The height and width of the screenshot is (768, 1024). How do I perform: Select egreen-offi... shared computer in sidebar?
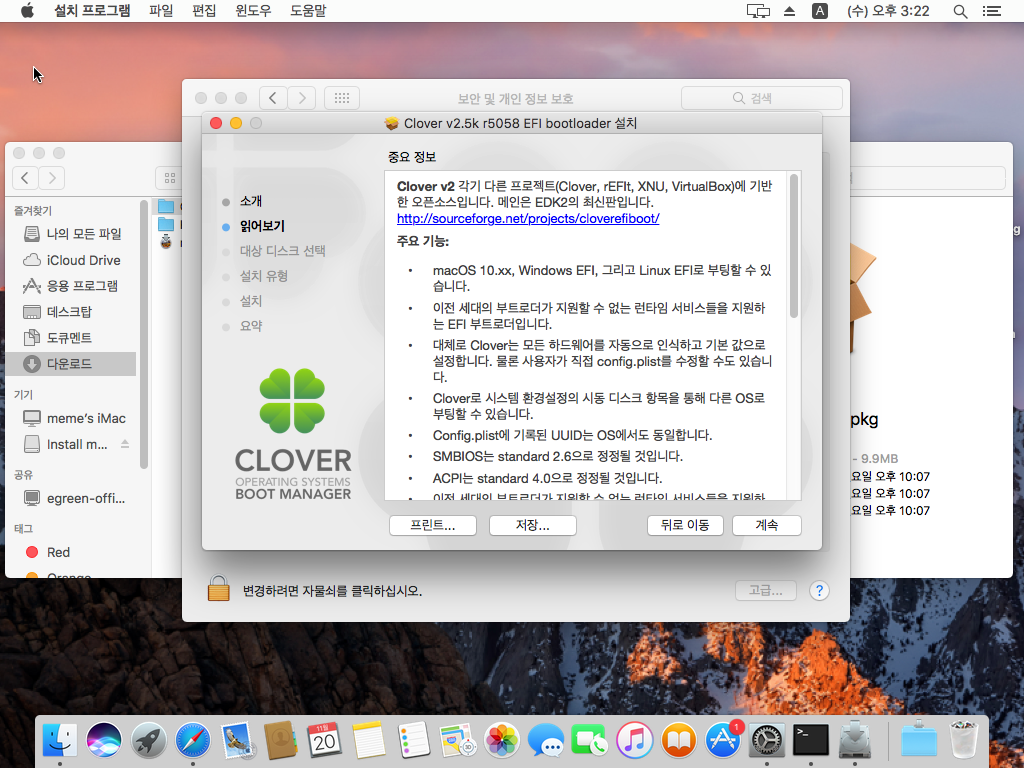[x=72, y=498]
